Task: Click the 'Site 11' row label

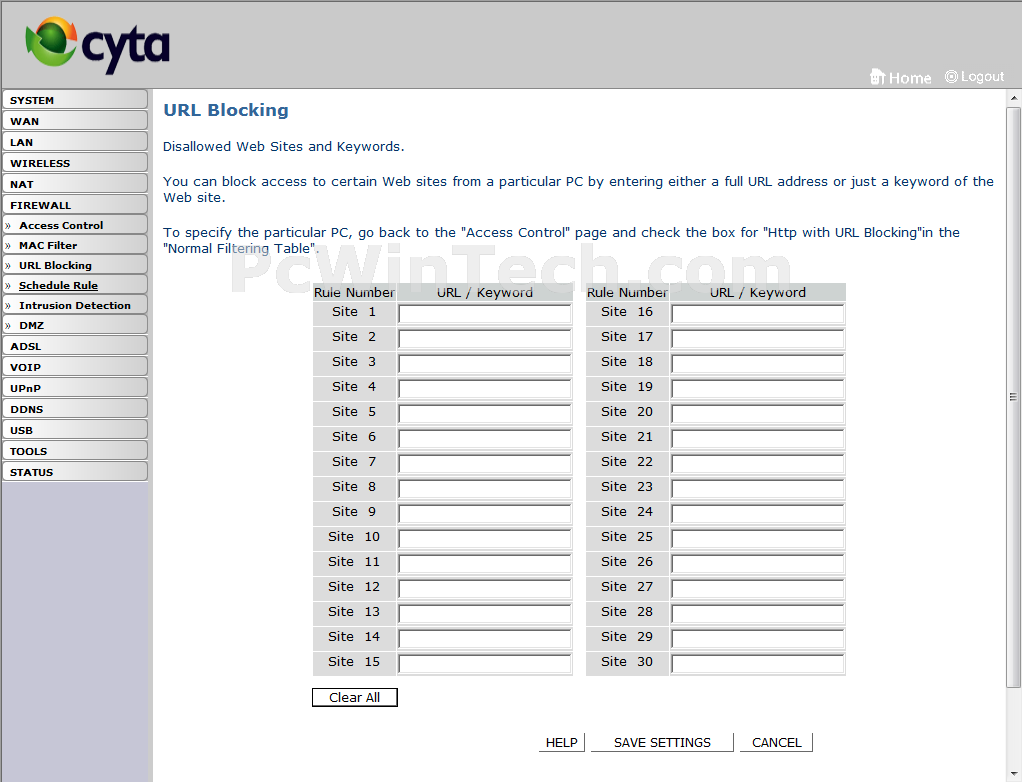Action: [x=354, y=562]
